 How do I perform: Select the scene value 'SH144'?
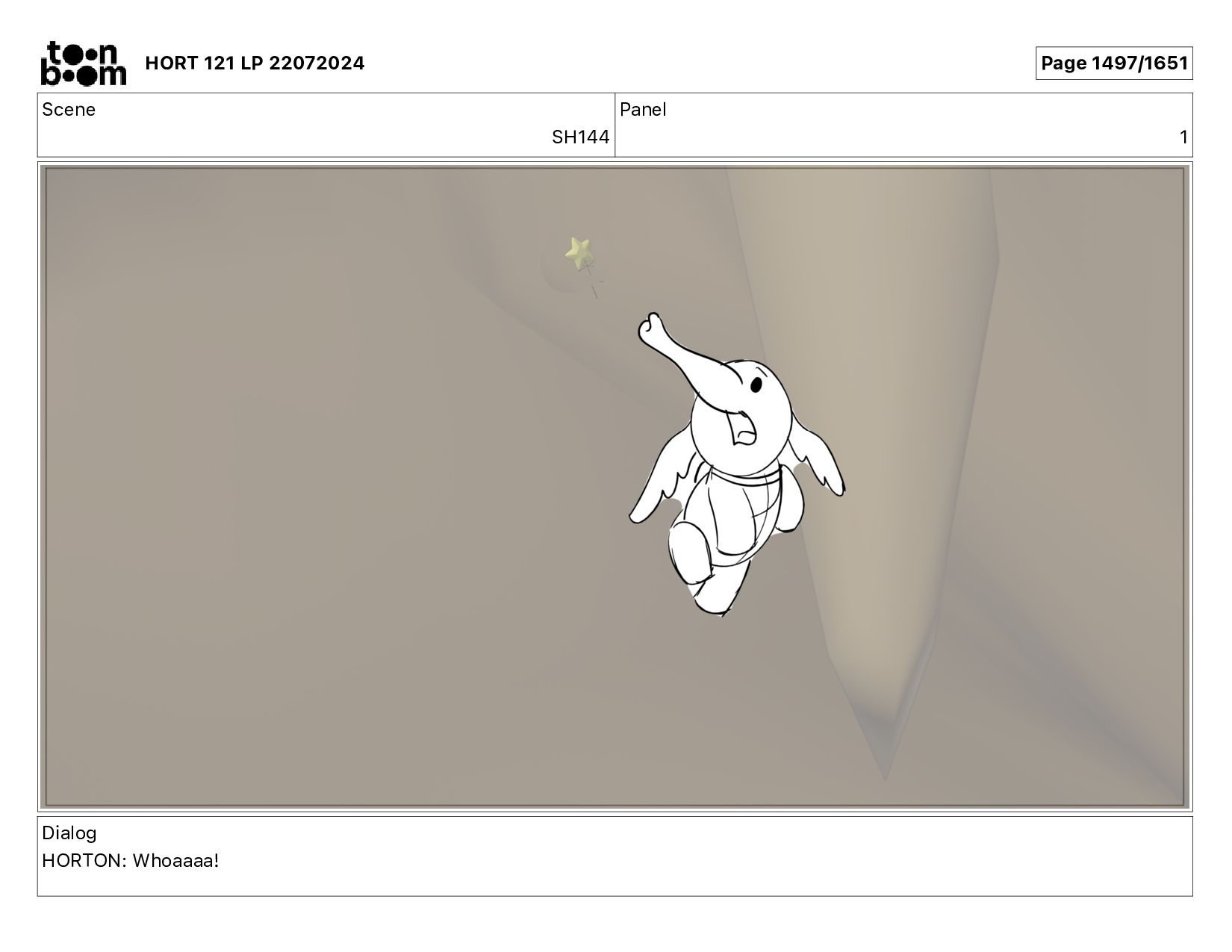(580, 137)
